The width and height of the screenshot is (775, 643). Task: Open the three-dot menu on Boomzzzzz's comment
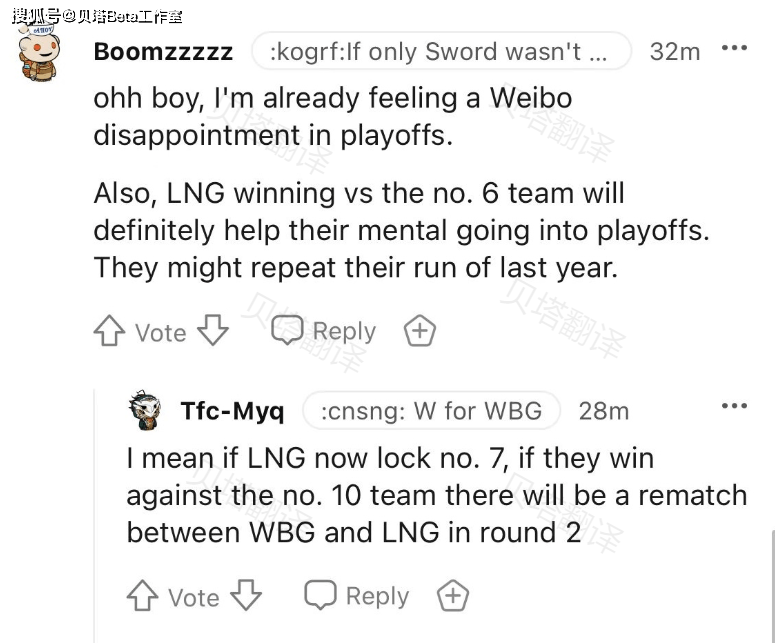[734, 48]
